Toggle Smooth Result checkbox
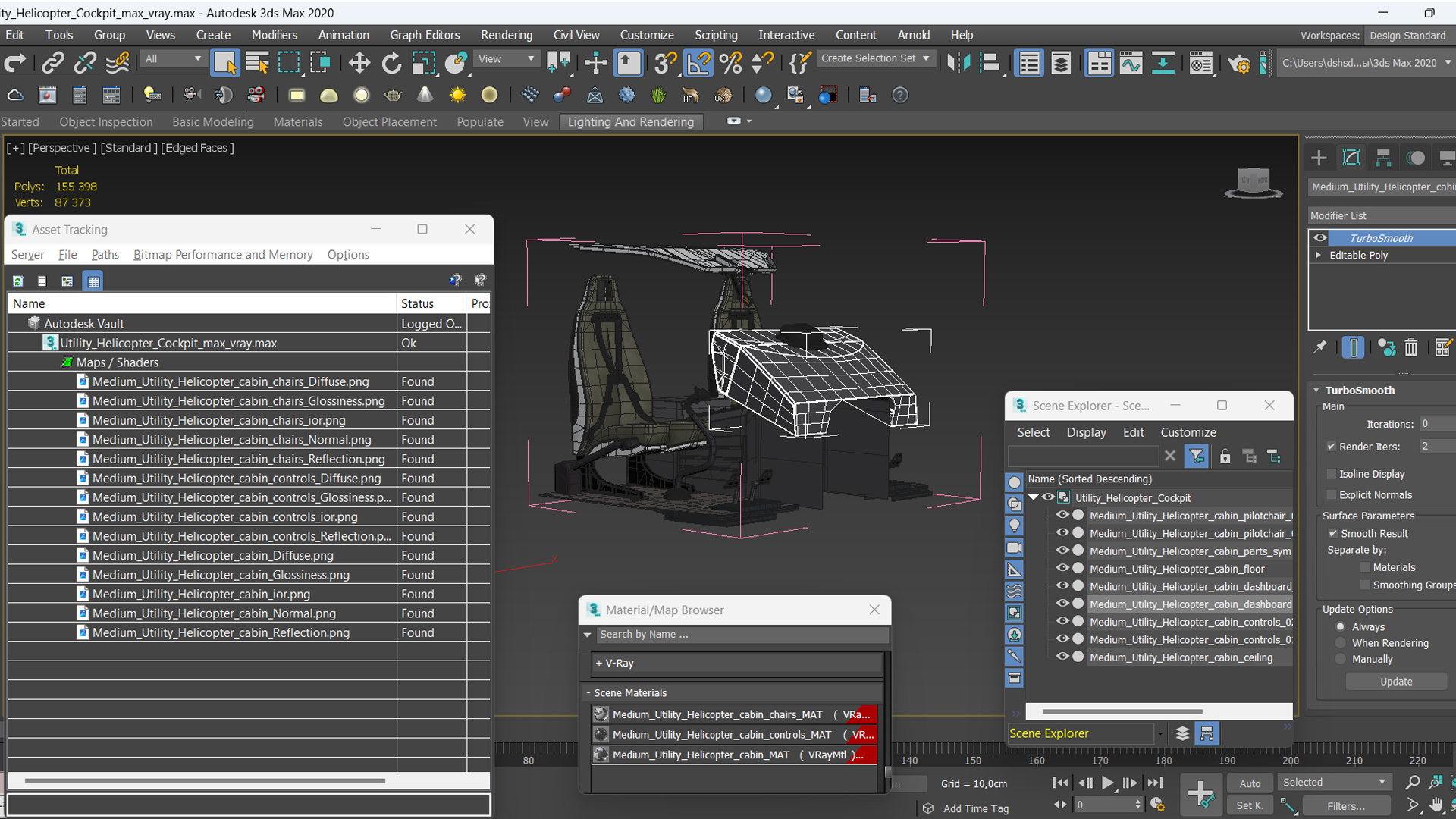 pos(1332,534)
